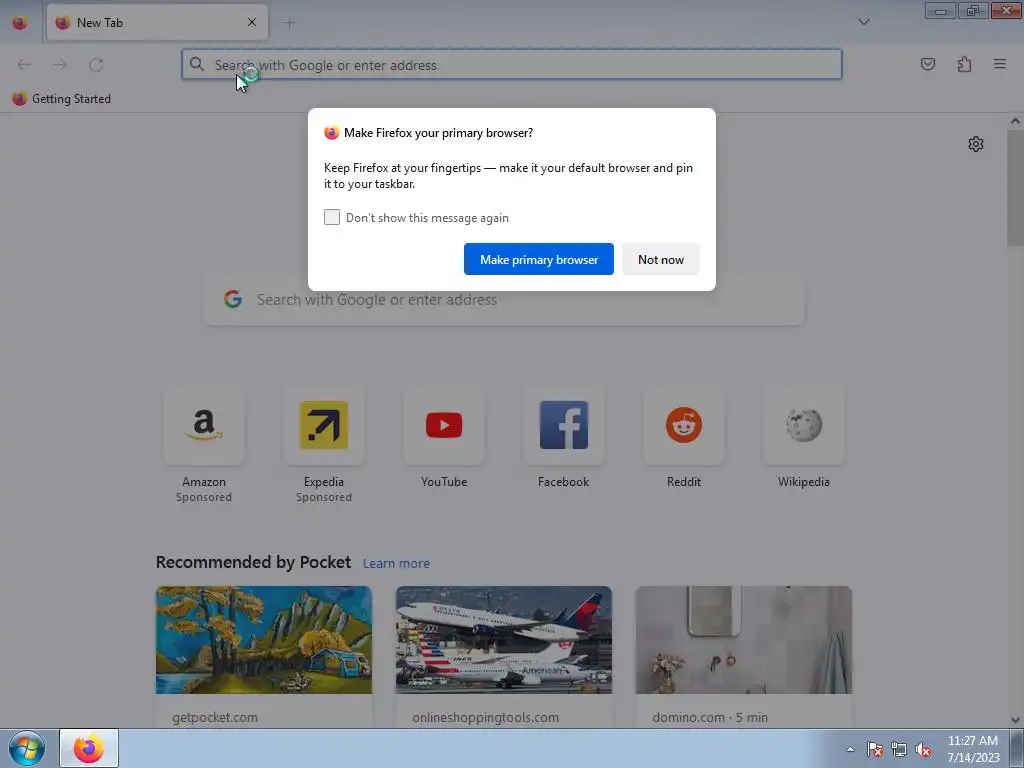Click the Learn more Pocket link
The image size is (1024, 768).
coord(396,563)
